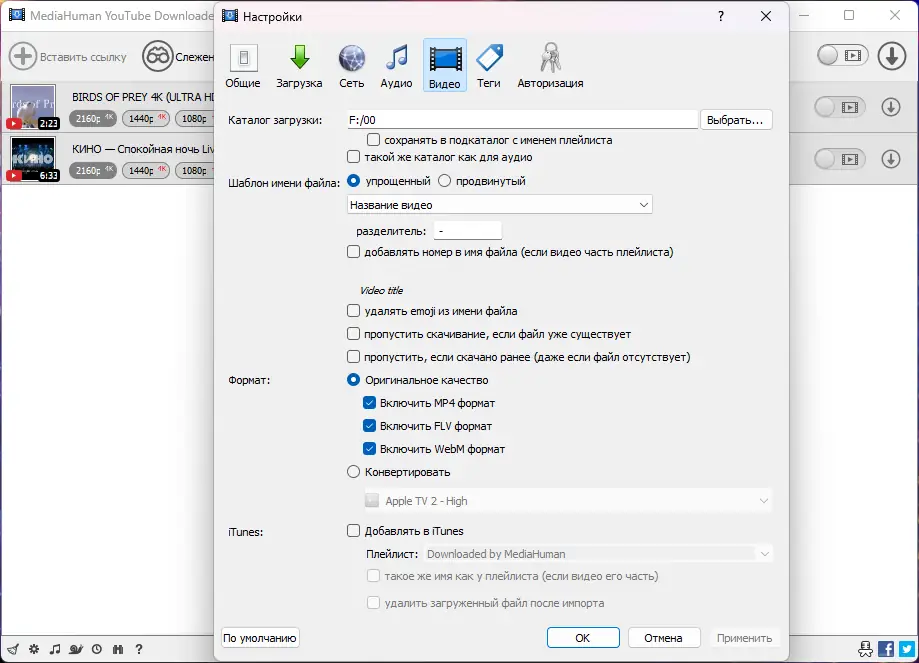The height and width of the screenshot is (663, 919).
Task: Select the продвинутый template radio button
Action: coord(444,181)
